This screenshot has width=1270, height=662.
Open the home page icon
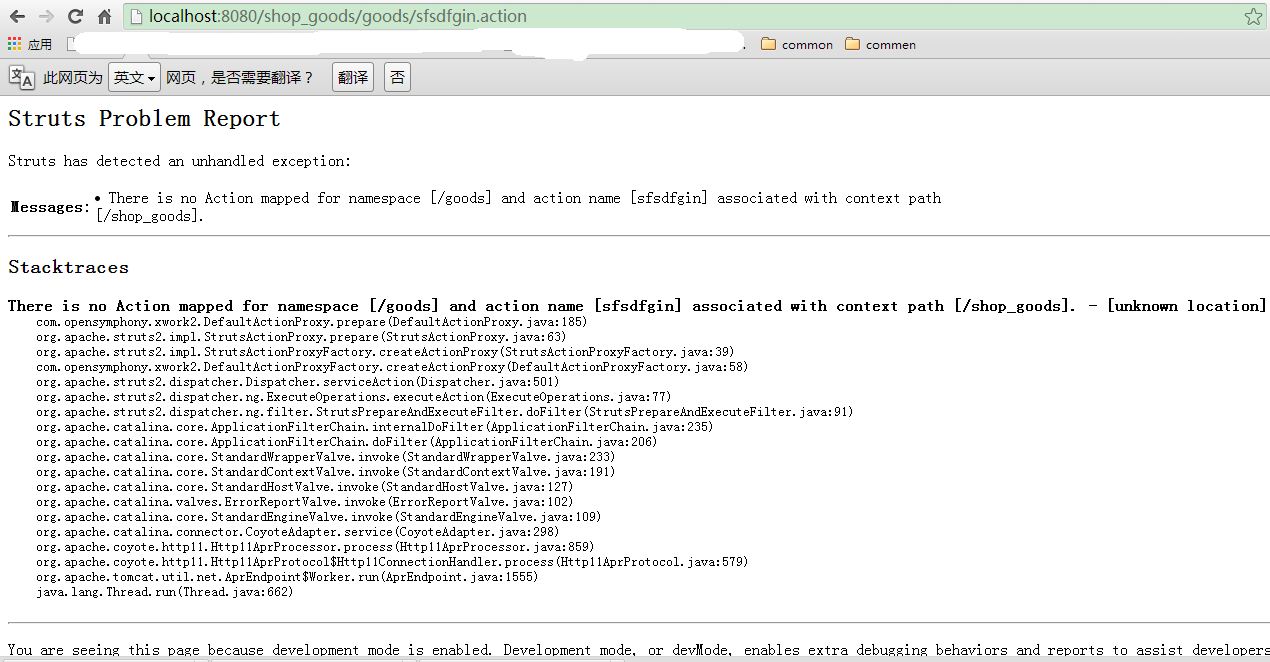[x=104, y=16]
